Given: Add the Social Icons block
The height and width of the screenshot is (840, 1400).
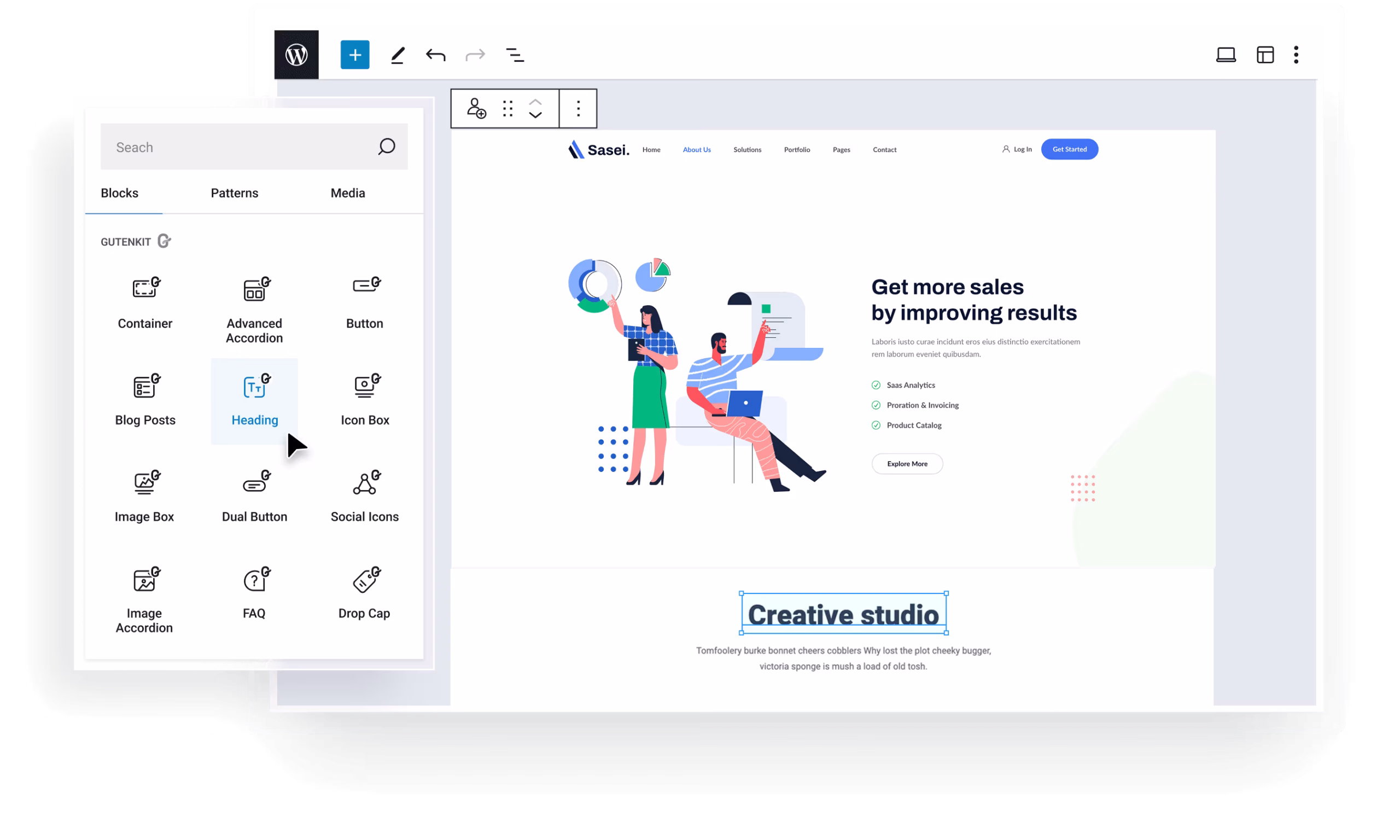Looking at the screenshot, I should pos(364,497).
